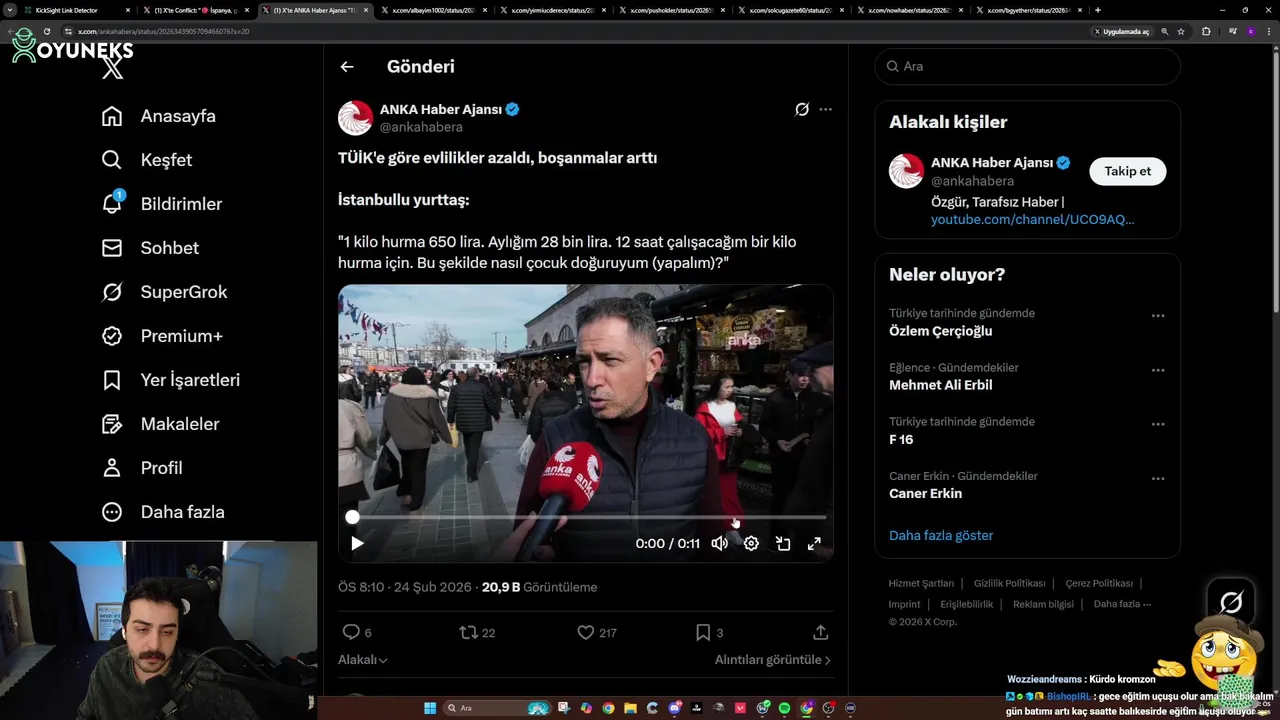The width and height of the screenshot is (1280, 720).
Task: Click 20,9 B Görüntüleme view count
Action: click(539, 587)
